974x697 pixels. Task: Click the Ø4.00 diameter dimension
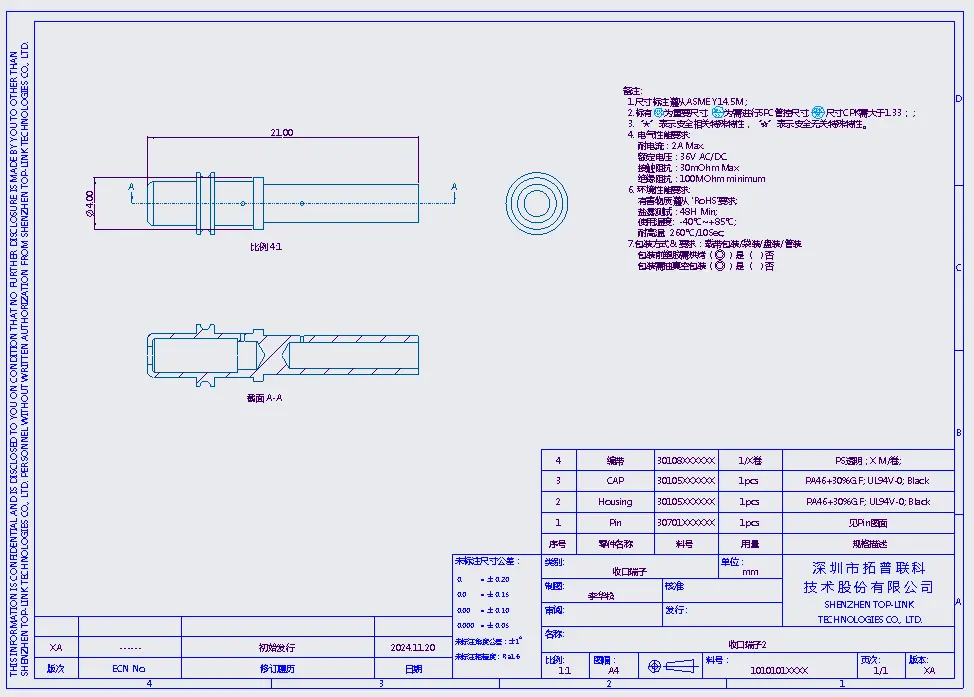tap(90, 203)
